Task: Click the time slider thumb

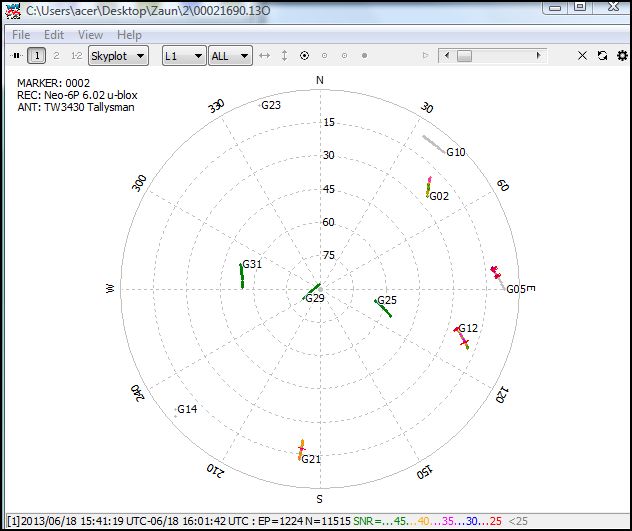Action: [464, 56]
